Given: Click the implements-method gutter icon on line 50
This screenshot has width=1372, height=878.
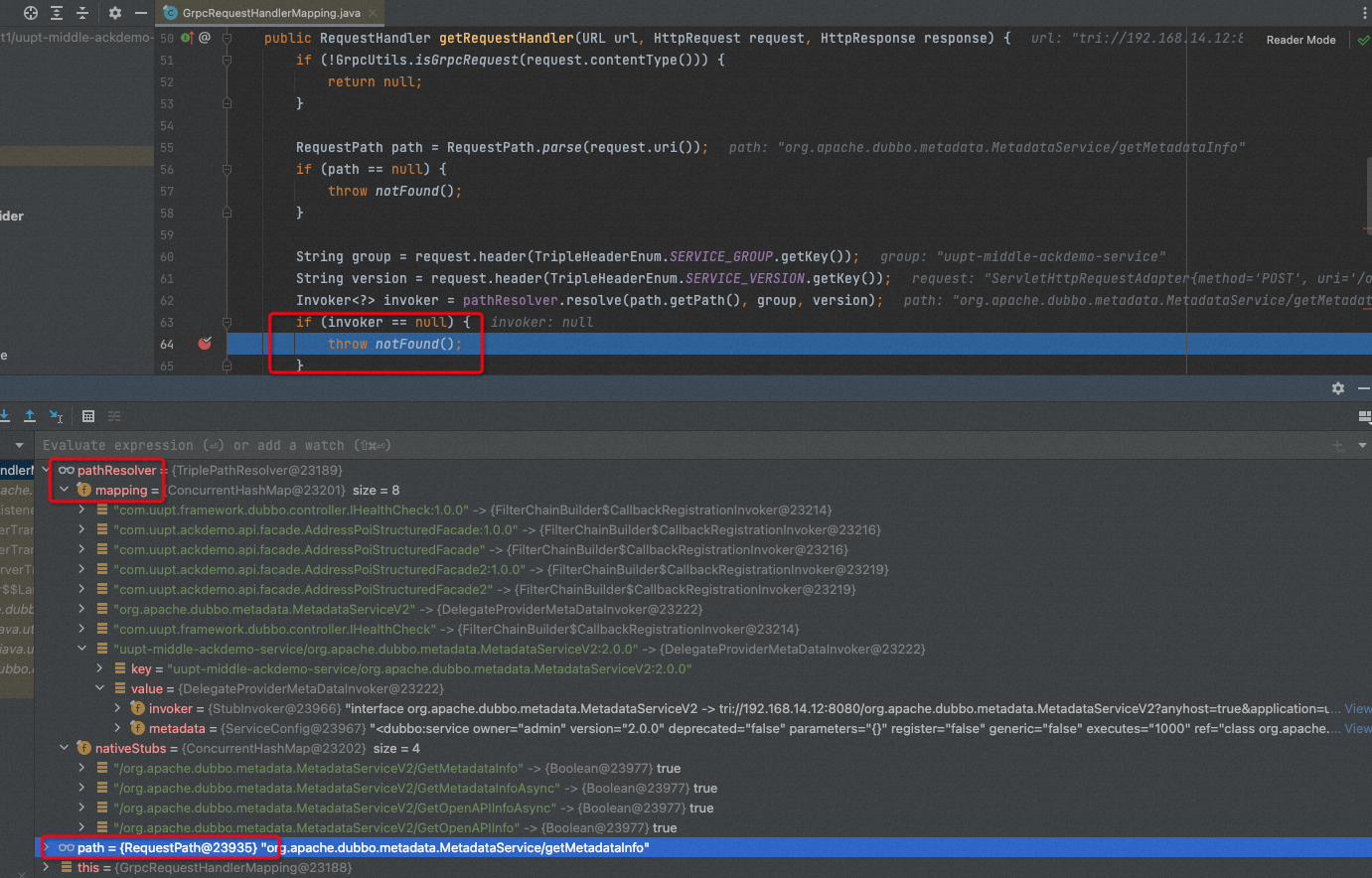Looking at the screenshot, I should click(187, 38).
